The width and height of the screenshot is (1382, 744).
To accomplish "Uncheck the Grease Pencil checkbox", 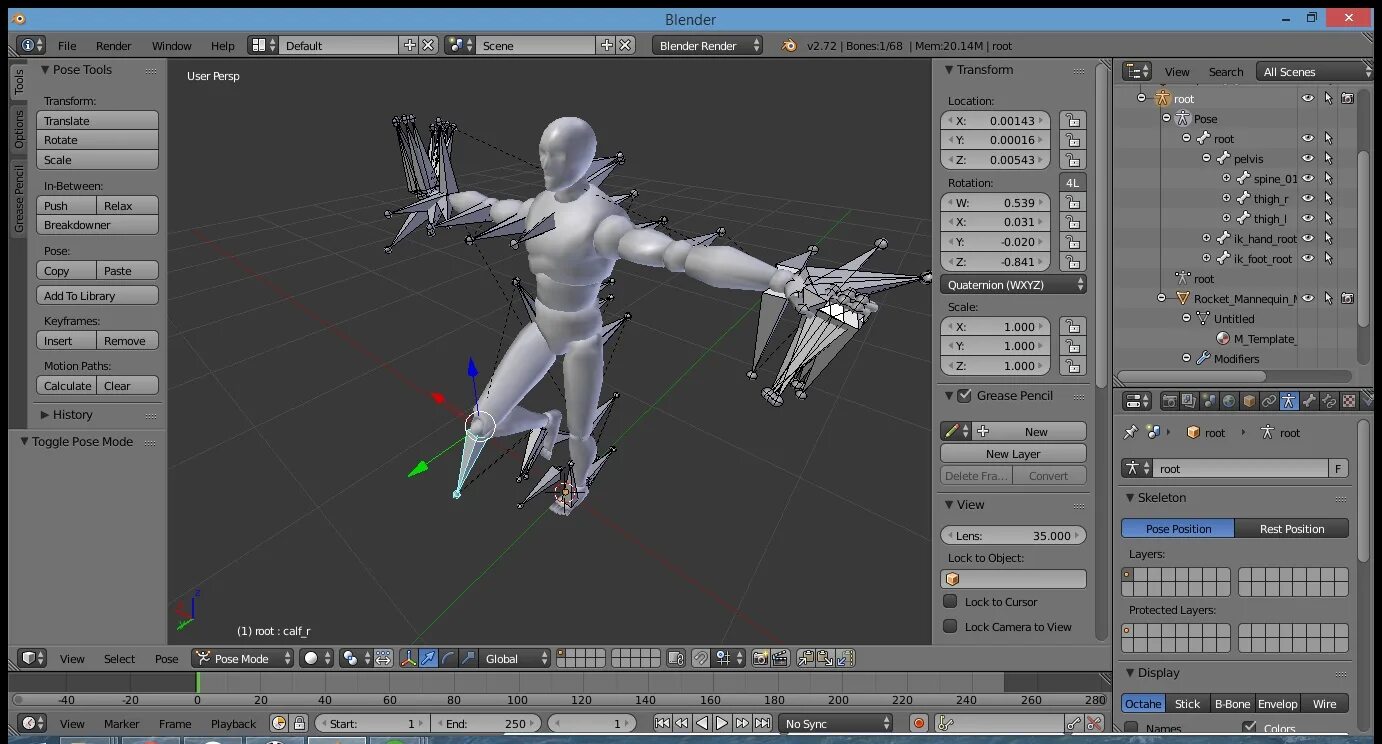I will 964,396.
